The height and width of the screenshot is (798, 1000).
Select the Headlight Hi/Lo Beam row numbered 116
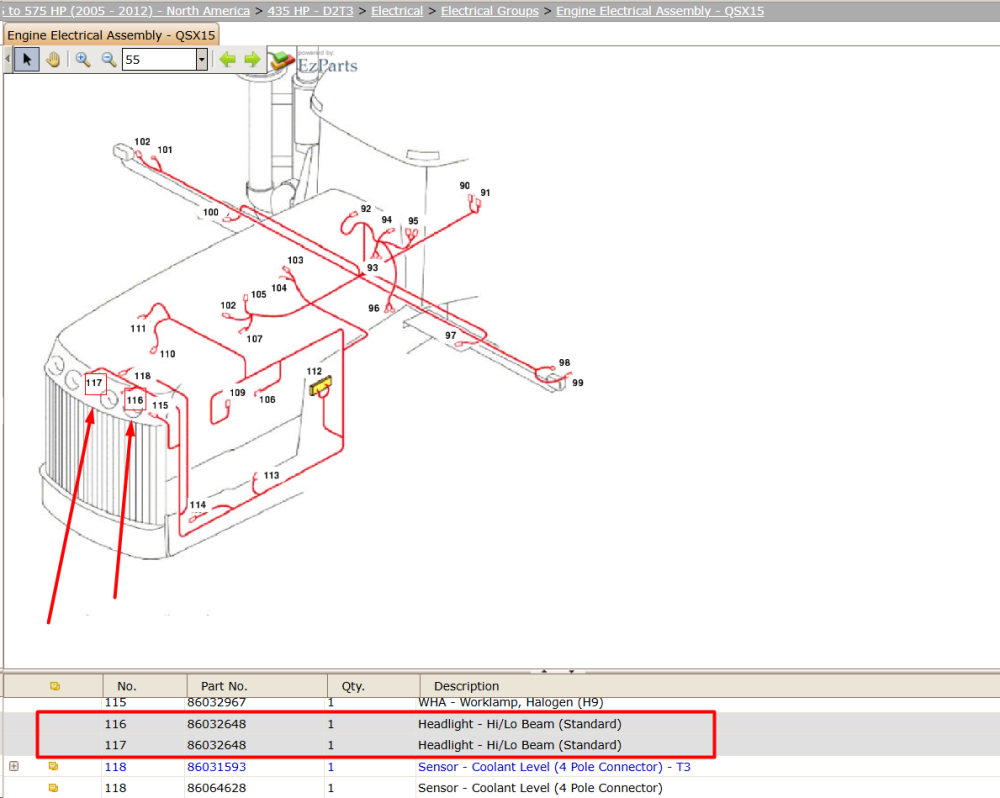pos(500,724)
